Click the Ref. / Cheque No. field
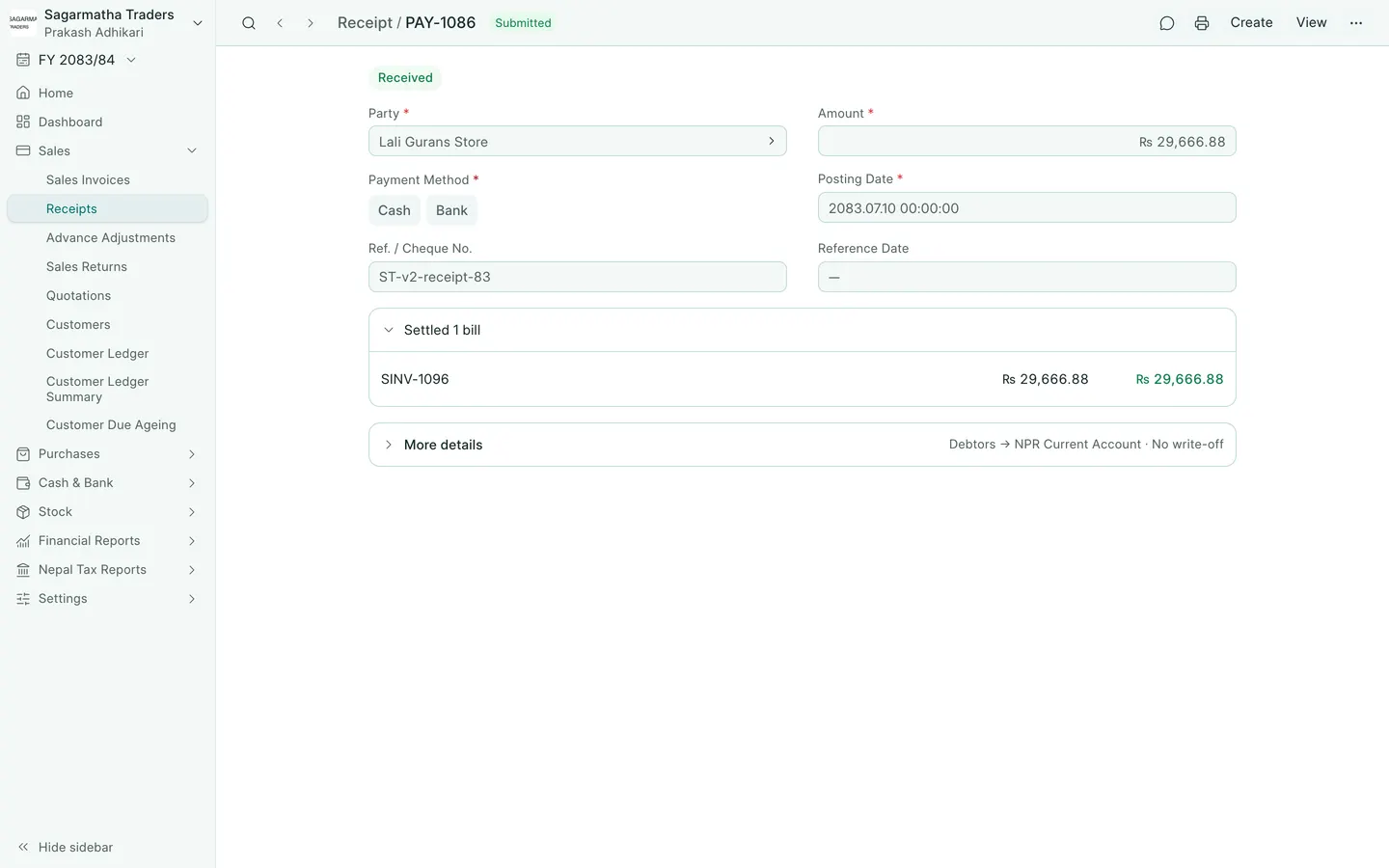This screenshot has height=868, width=1389. click(577, 277)
